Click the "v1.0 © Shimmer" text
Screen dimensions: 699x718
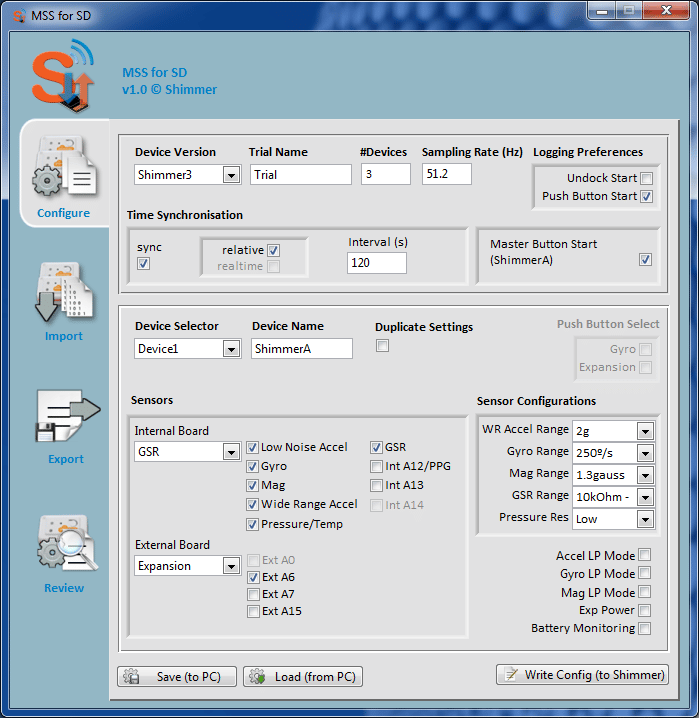point(169,89)
